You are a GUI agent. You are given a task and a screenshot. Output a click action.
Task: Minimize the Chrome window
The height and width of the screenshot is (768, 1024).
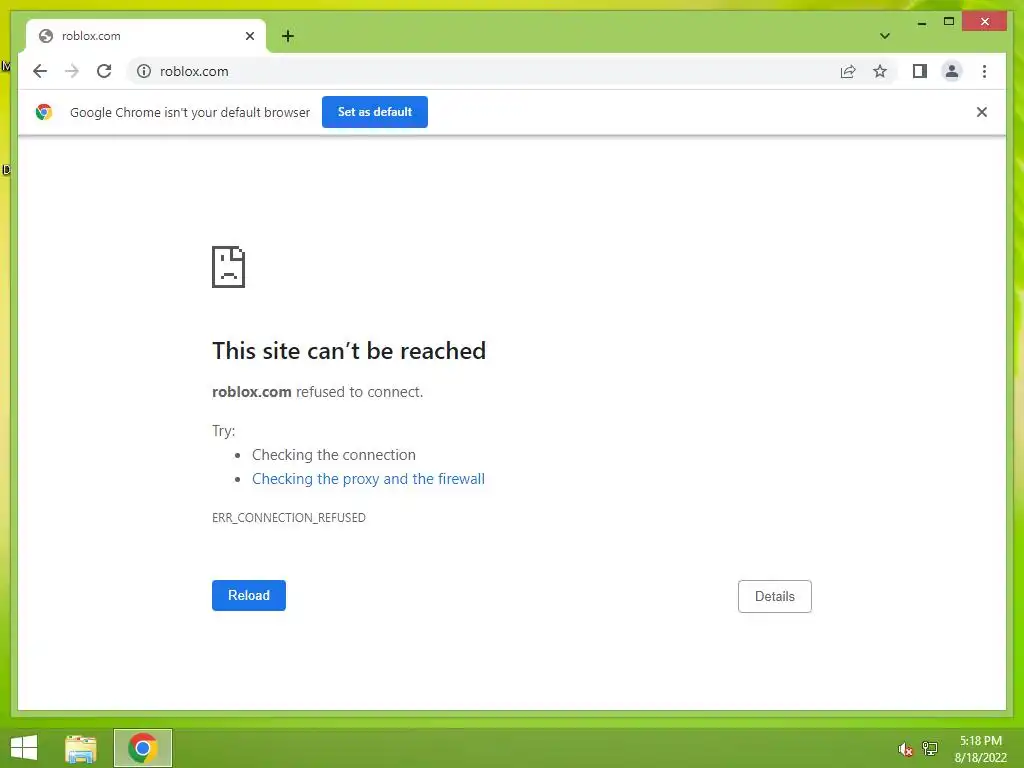click(x=921, y=22)
